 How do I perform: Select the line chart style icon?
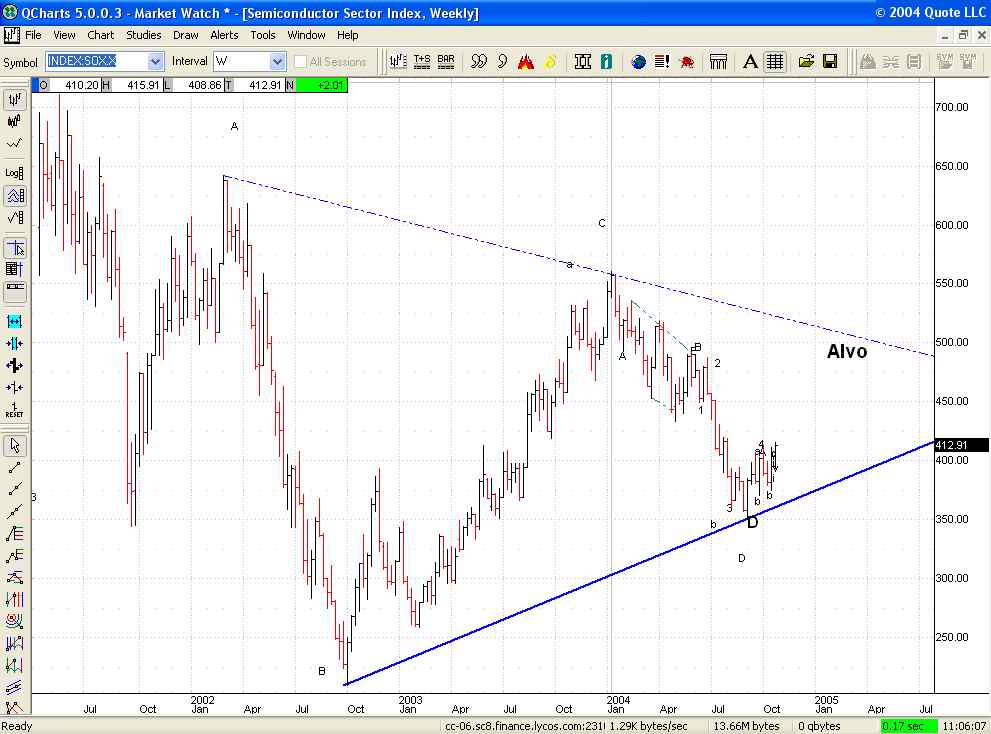[x=14, y=144]
